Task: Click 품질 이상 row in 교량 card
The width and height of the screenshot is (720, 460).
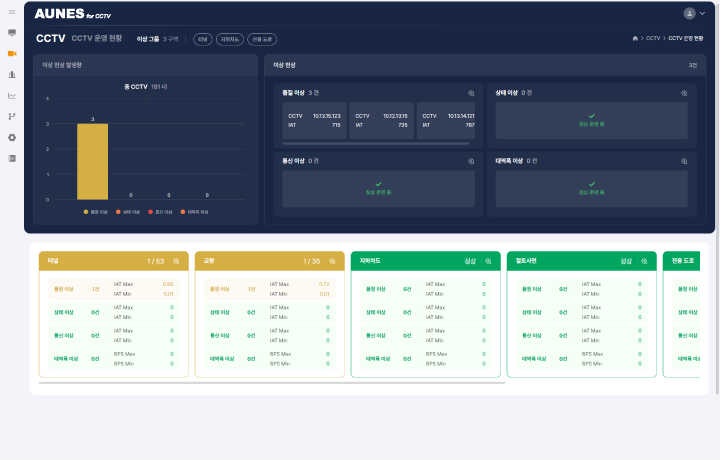Action: 270,289
